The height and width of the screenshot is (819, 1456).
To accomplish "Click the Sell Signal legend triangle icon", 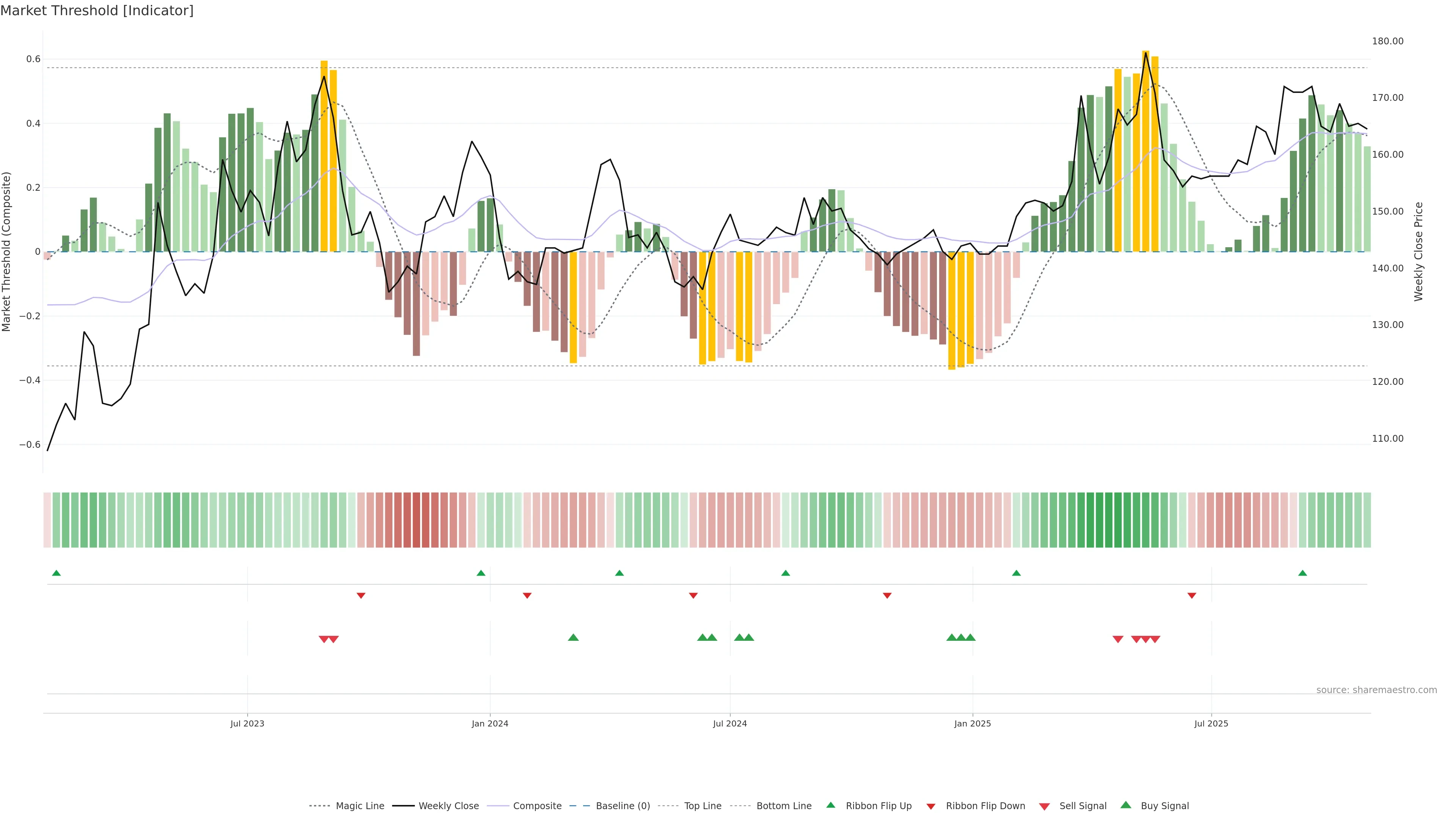I will point(1044,806).
